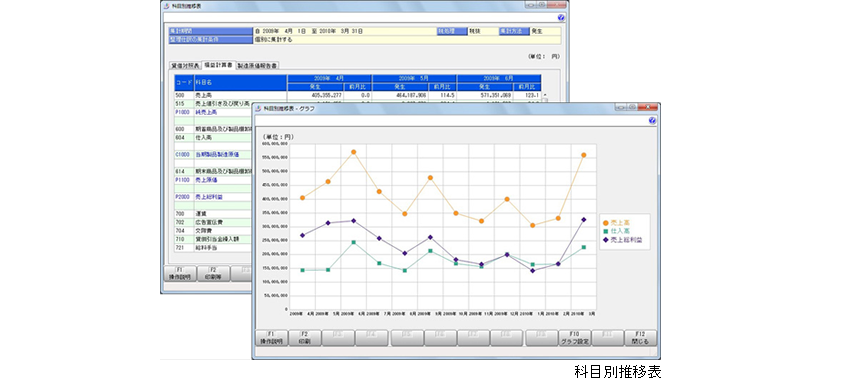This screenshot has height=382, width=847.
Task: Click the 2009年 4月 column header
Action: click(330, 78)
